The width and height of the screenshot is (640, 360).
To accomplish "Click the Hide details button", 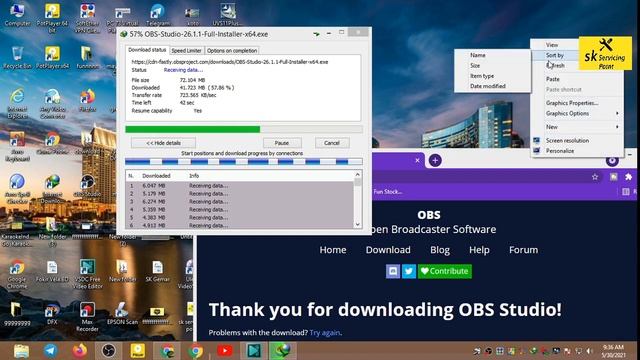I will [163, 143].
